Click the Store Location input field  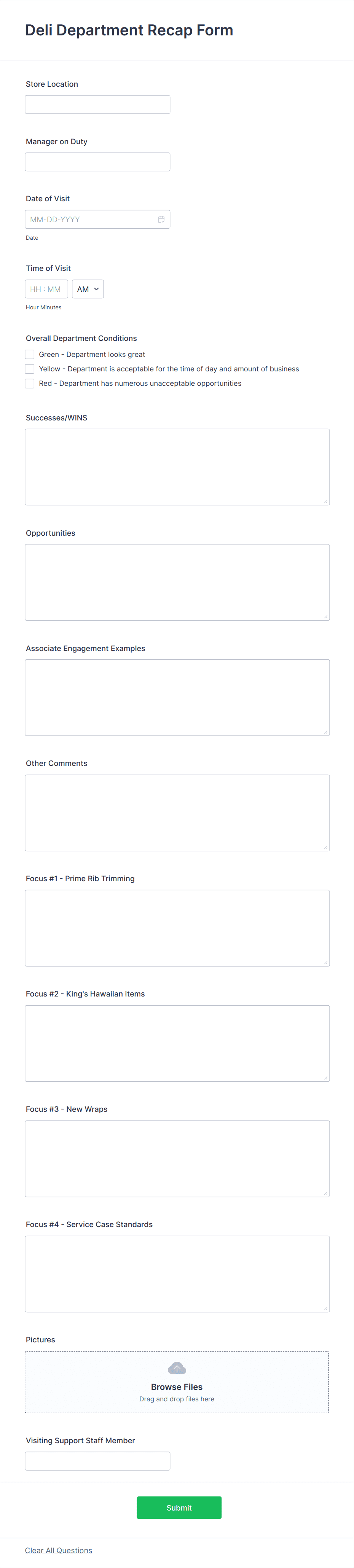click(97, 104)
